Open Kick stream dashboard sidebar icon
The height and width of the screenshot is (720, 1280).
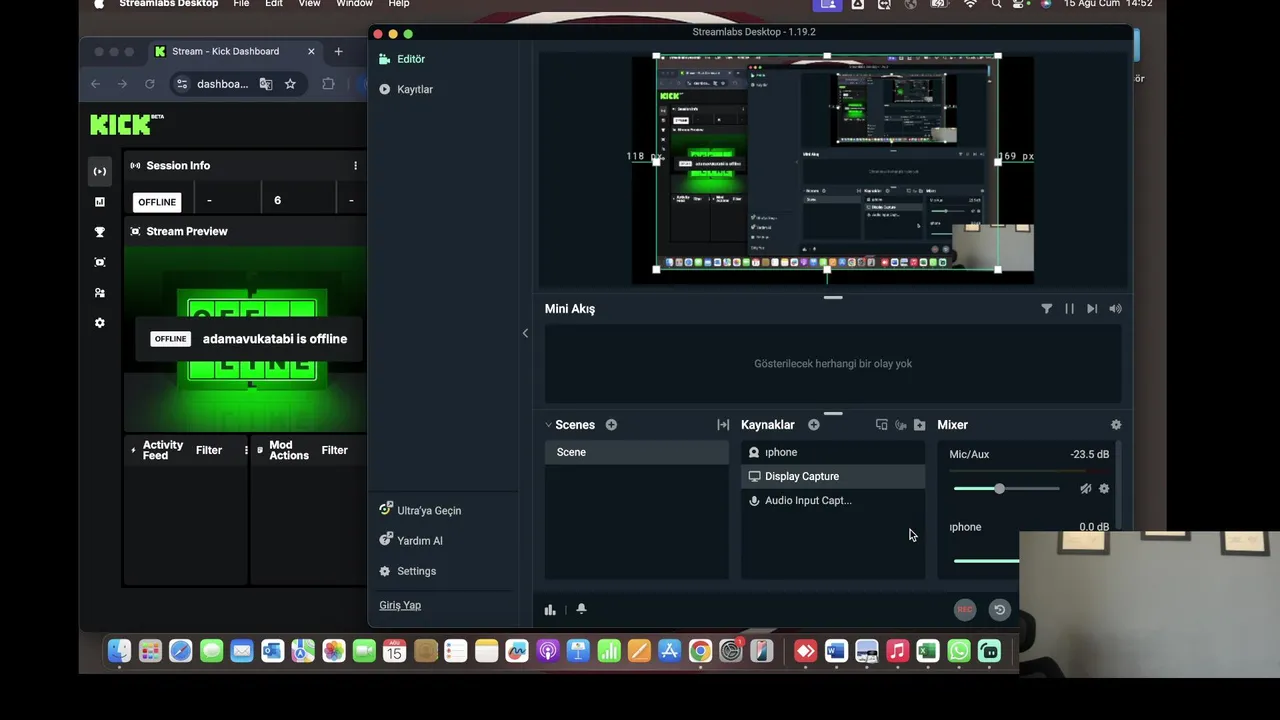pos(99,171)
